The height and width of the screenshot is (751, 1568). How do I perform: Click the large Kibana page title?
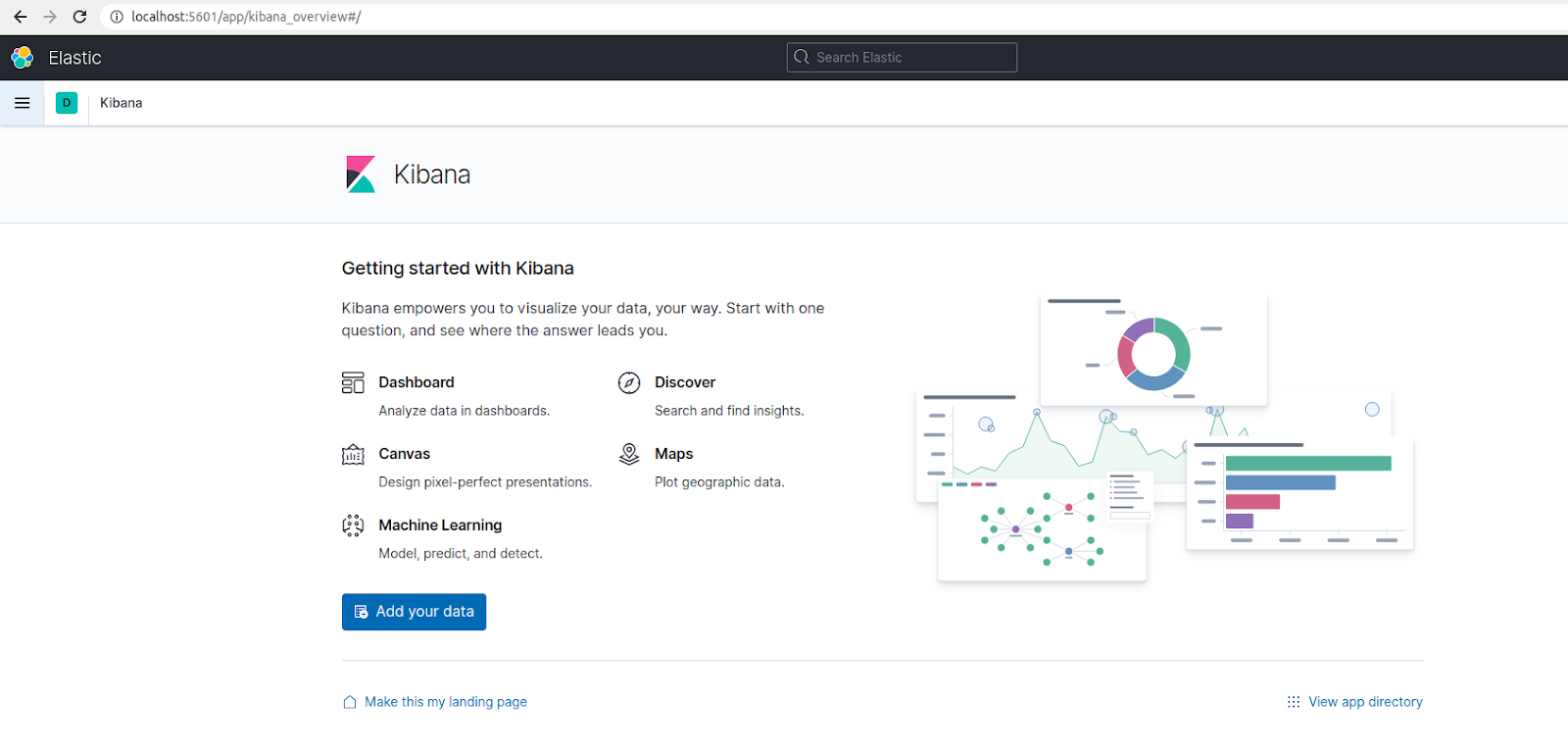432,175
